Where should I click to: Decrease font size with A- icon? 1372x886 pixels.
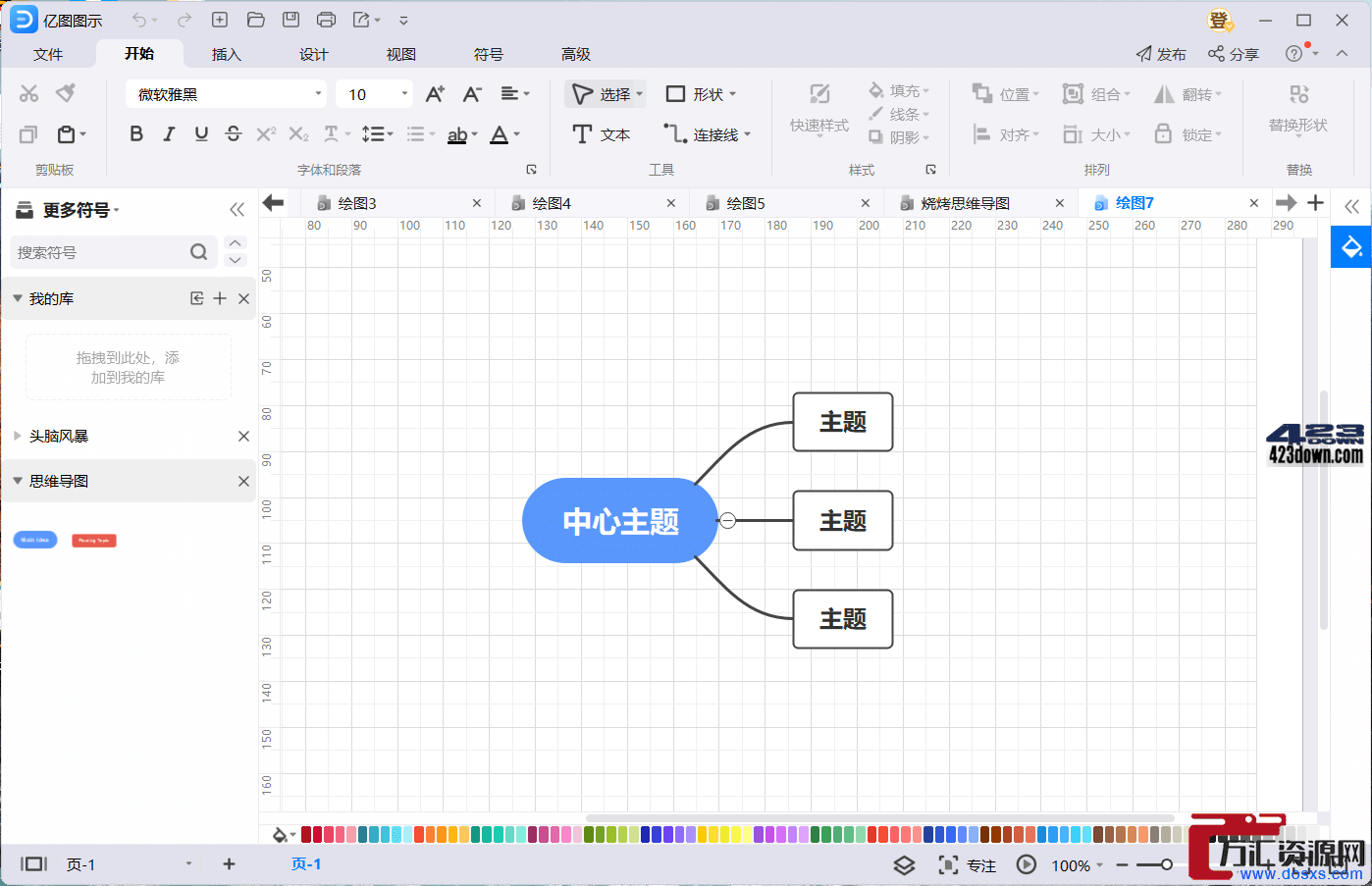[x=472, y=94]
